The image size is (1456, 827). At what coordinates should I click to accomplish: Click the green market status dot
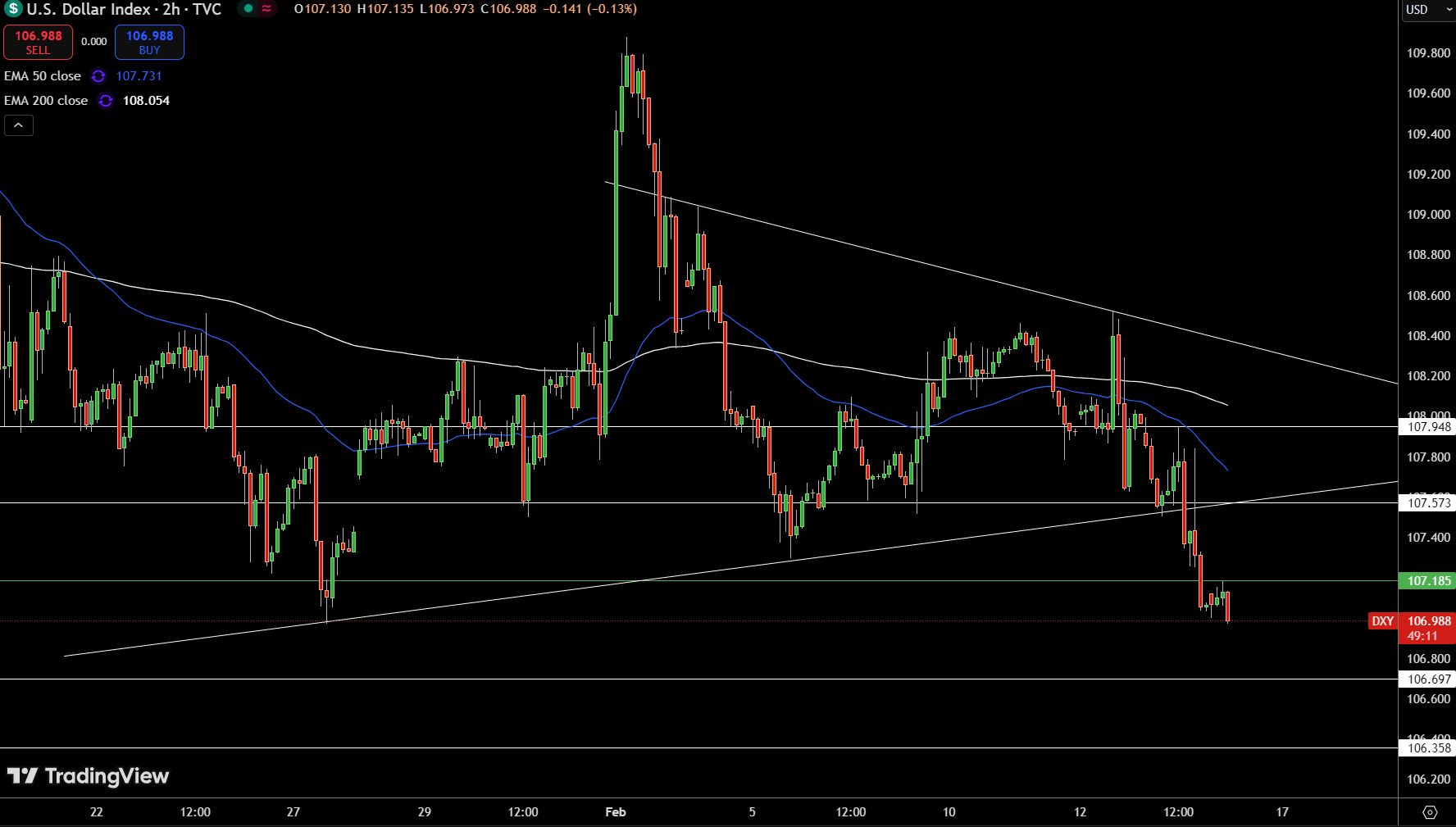tap(248, 9)
